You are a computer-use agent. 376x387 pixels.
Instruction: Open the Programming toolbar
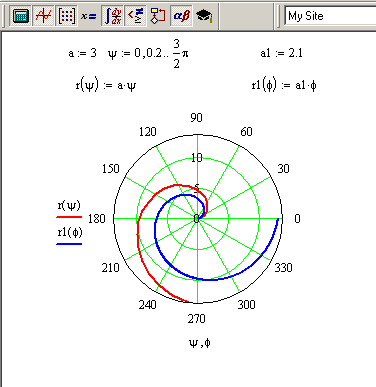coord(158,16)
